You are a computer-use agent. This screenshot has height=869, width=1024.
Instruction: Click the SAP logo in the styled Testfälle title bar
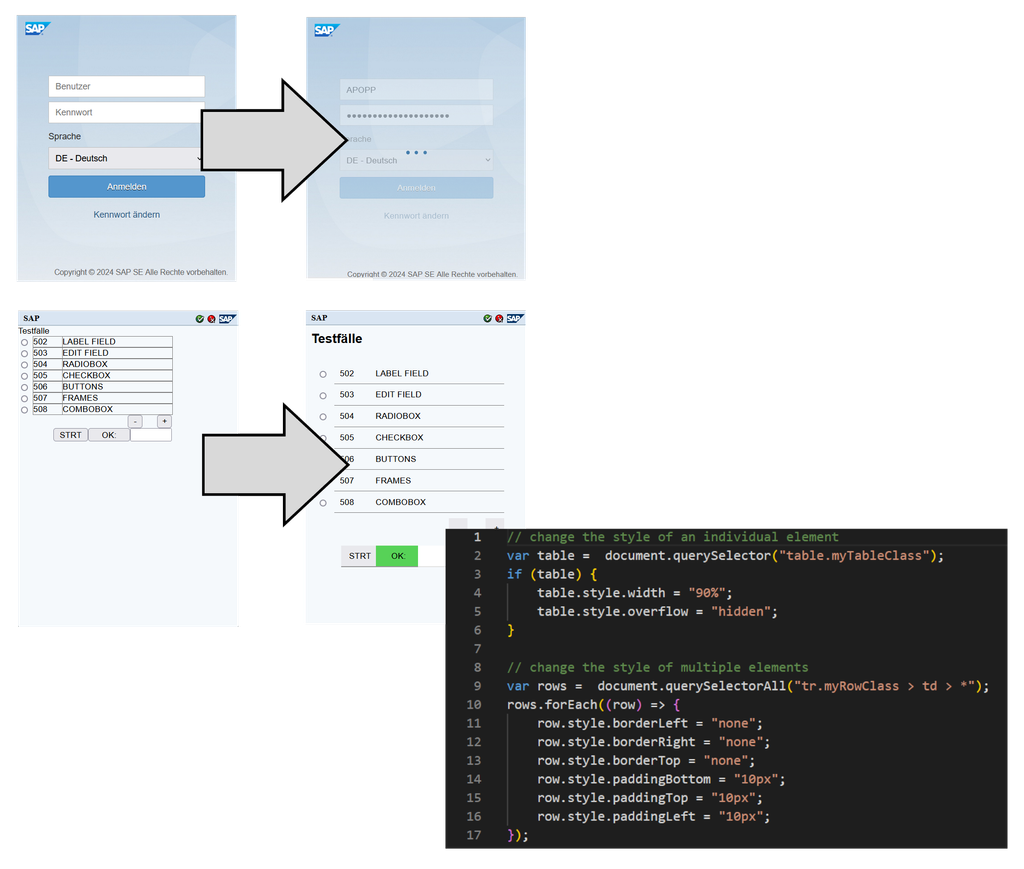click(x=514, y=318)
